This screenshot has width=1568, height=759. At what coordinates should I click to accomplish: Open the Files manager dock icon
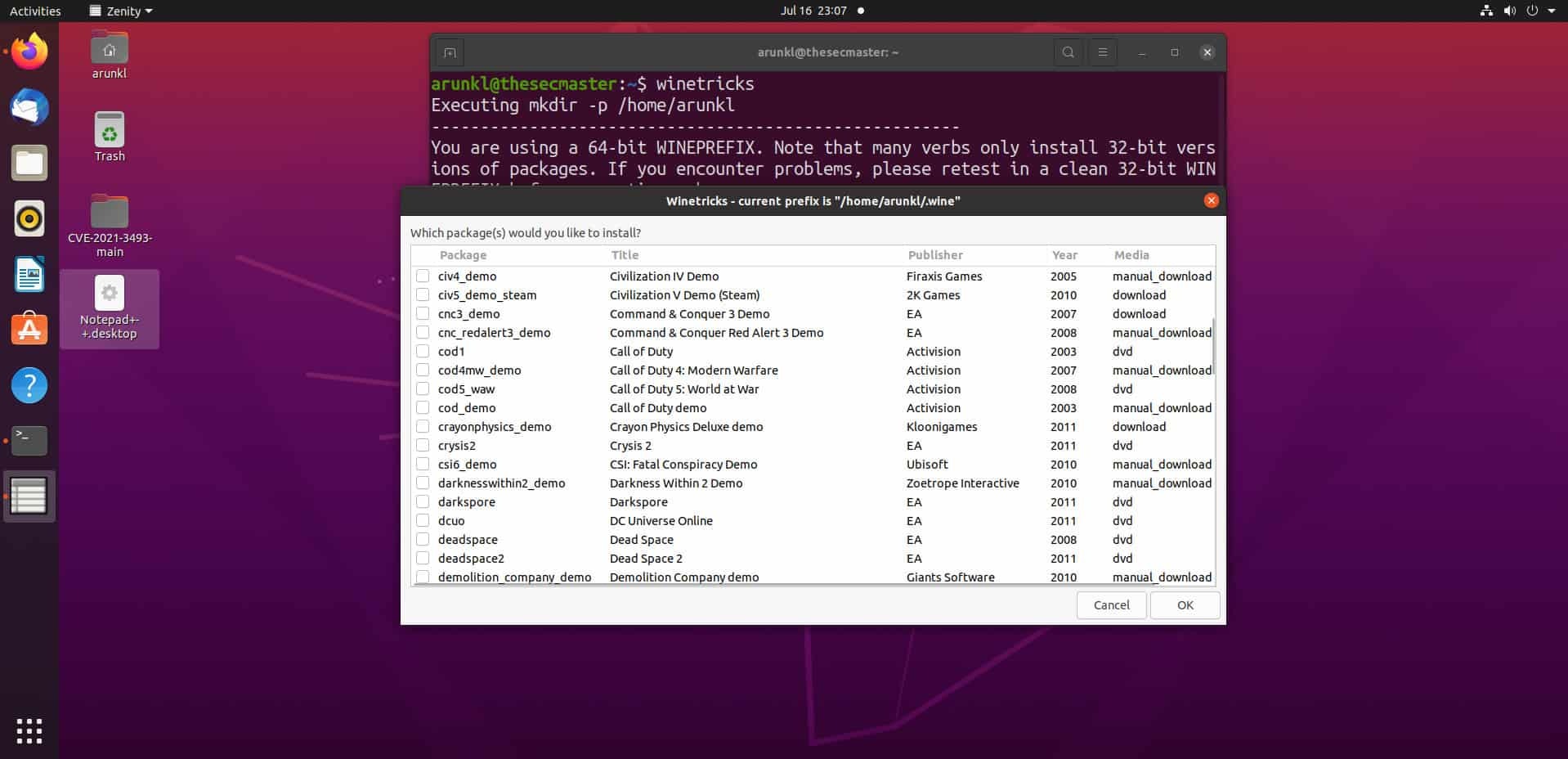tap(29, 163)
